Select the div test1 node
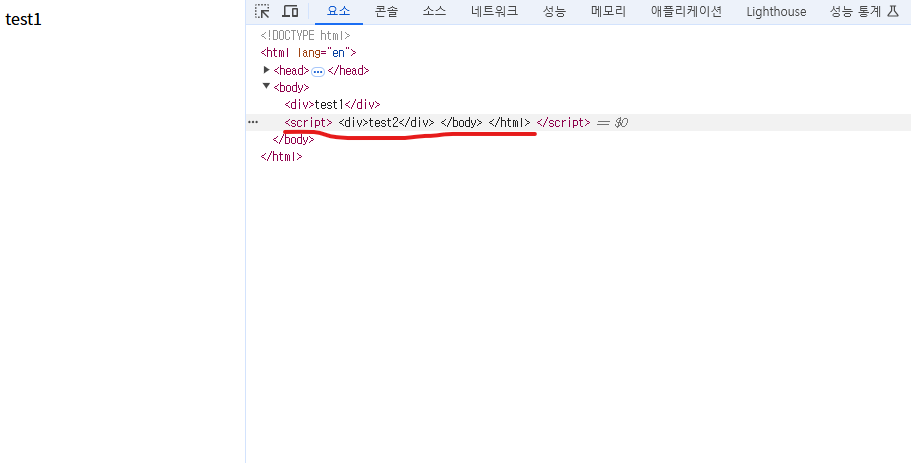This screenshot has width=911, height=463. click(x=332, y=105)
